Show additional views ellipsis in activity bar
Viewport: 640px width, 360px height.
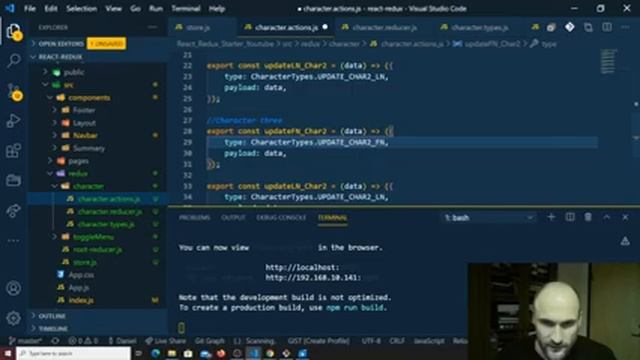click(x=13, y=240)
